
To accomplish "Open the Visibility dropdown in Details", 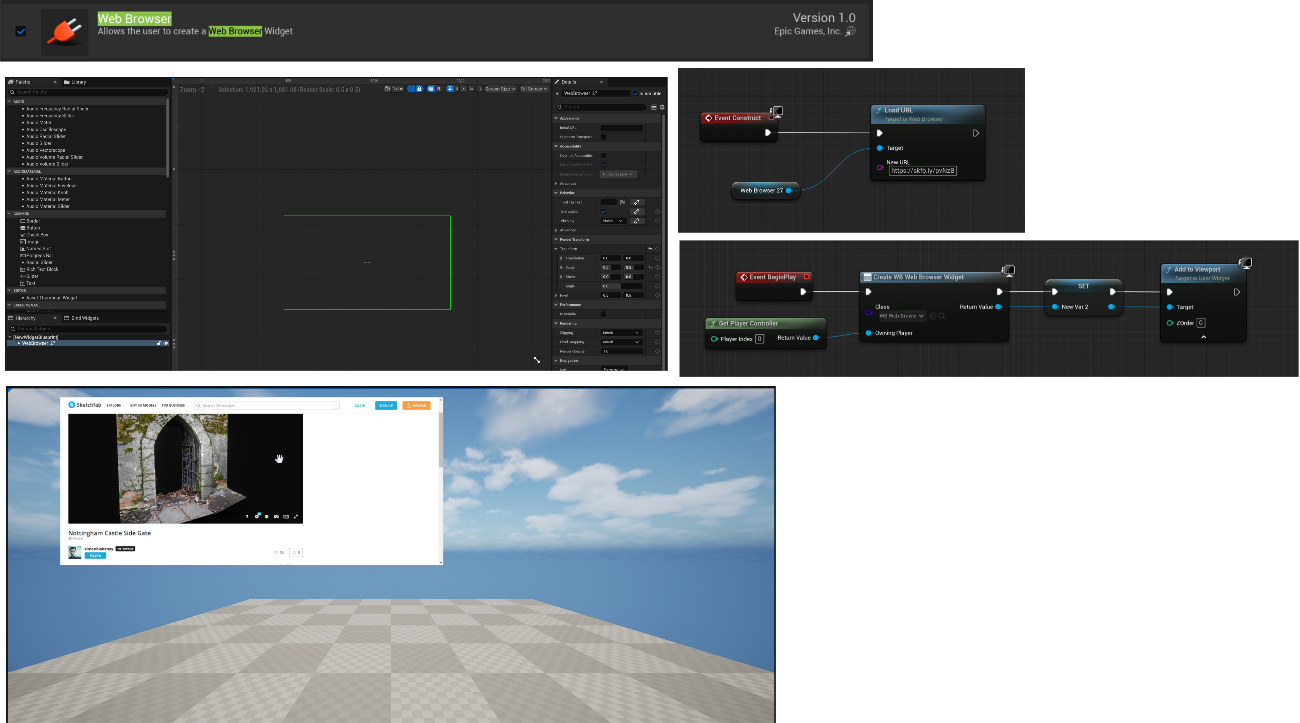I will pyautogui.click(x=612, y=221).
